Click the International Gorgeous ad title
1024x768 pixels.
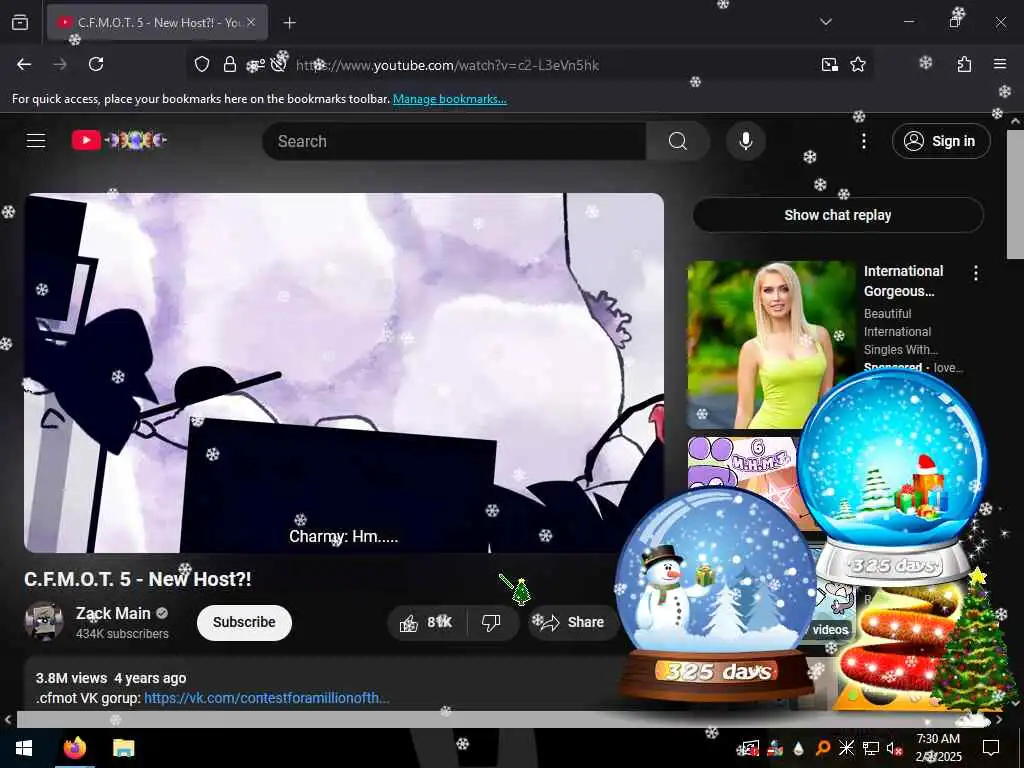[x=903, y=281]
